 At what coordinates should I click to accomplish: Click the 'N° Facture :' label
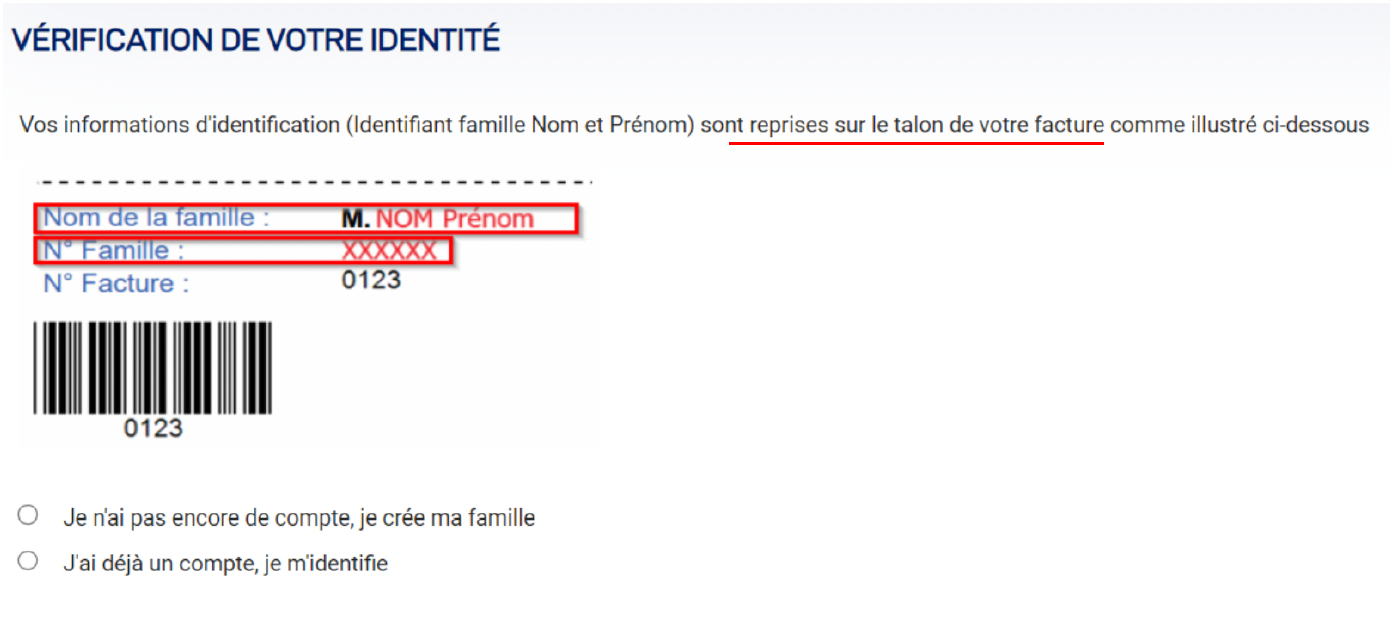(116, 284)
